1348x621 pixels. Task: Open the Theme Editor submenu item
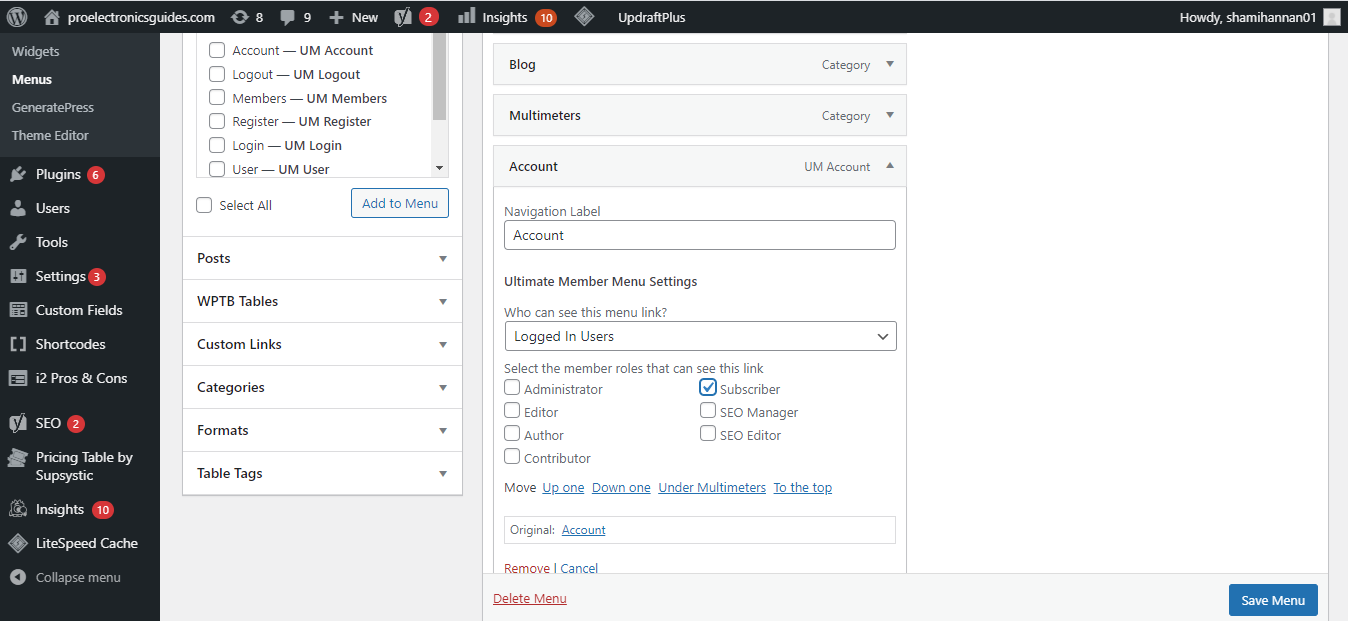pos(50,135)
